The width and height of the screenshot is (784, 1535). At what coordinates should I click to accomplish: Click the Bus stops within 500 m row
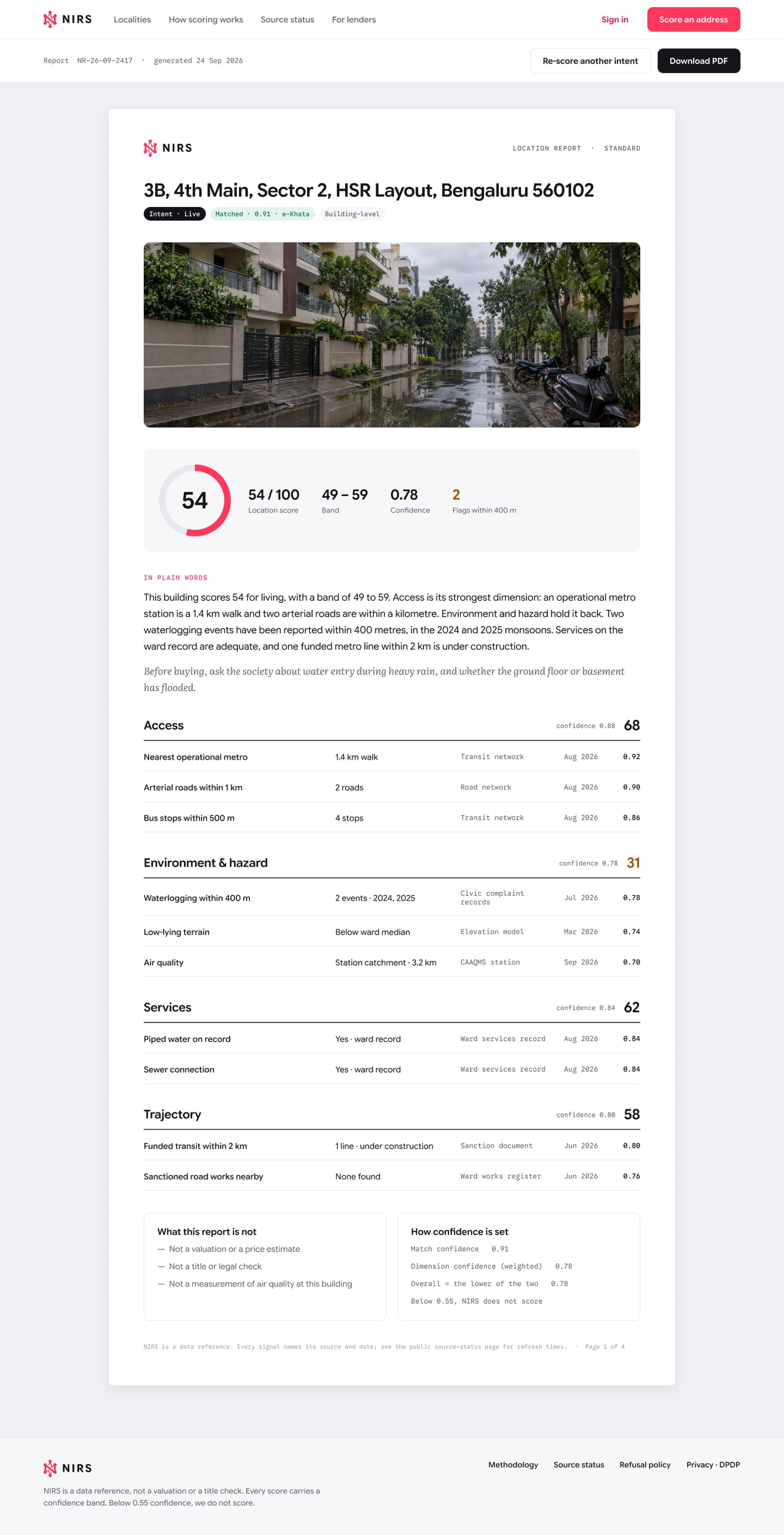(392, 818)
